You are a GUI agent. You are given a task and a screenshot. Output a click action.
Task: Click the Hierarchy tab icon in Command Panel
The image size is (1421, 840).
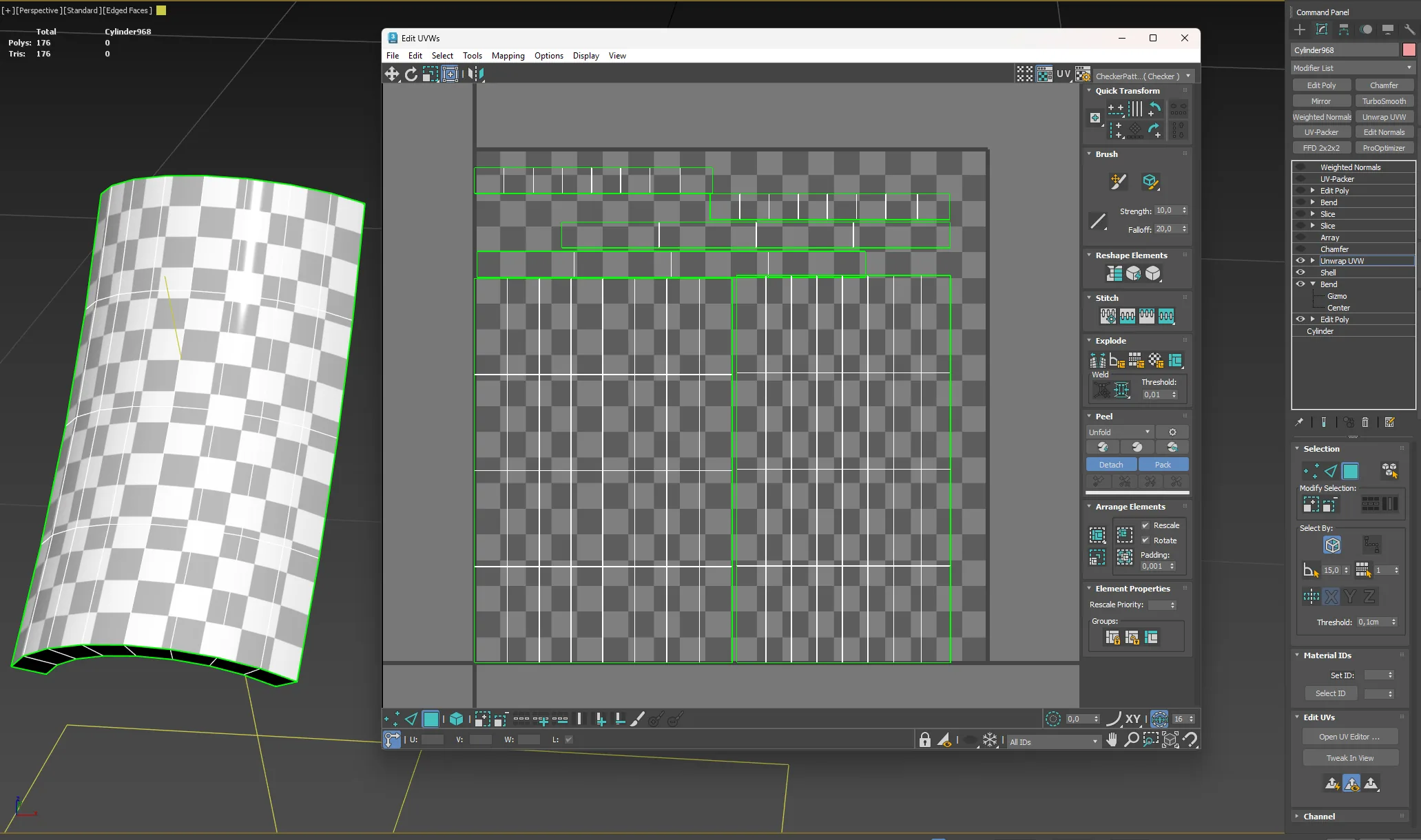click(x=1344, y=30)
